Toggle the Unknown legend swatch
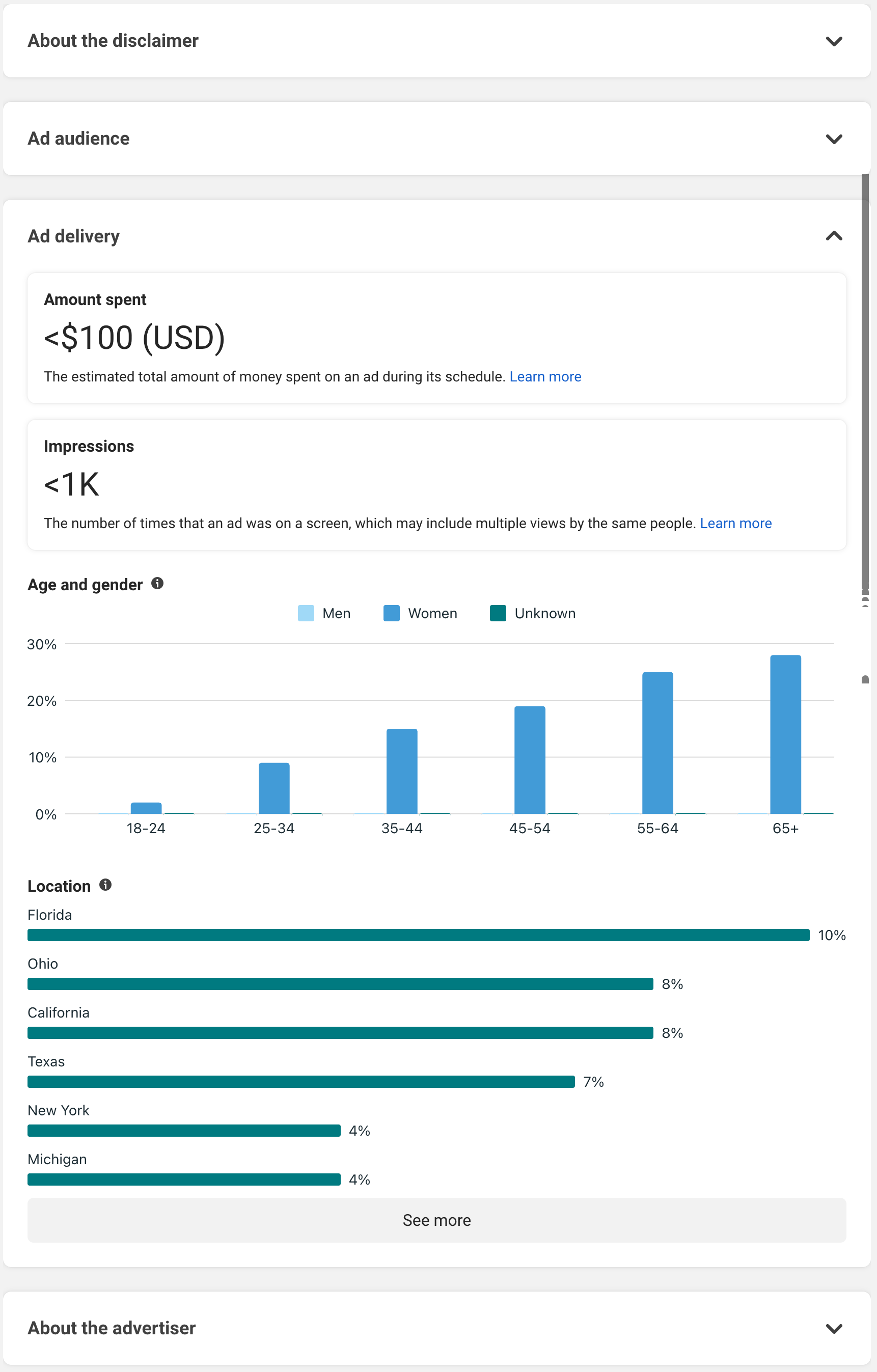 coord(498,613)
